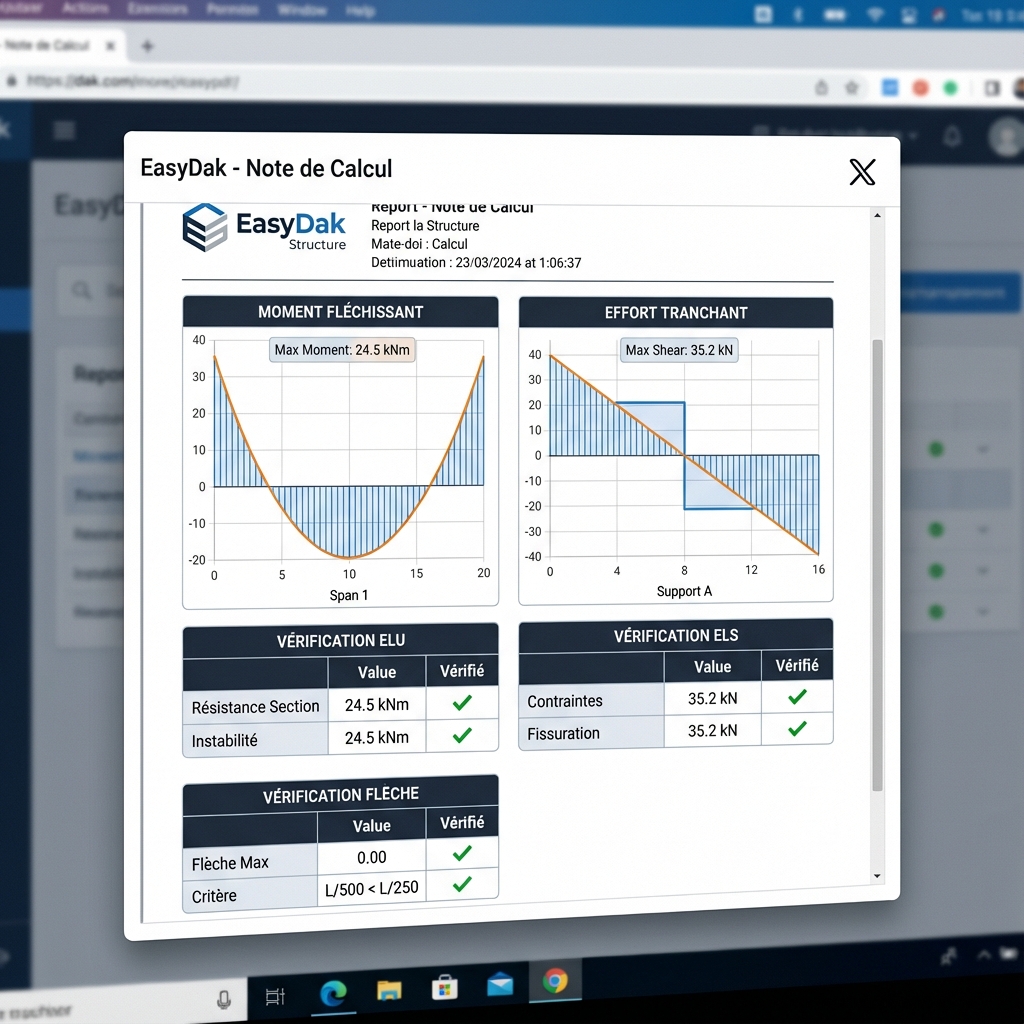
Task: Select the MOMENT FLÉCHISSANT chart header
Action: (x=340, y=312)
